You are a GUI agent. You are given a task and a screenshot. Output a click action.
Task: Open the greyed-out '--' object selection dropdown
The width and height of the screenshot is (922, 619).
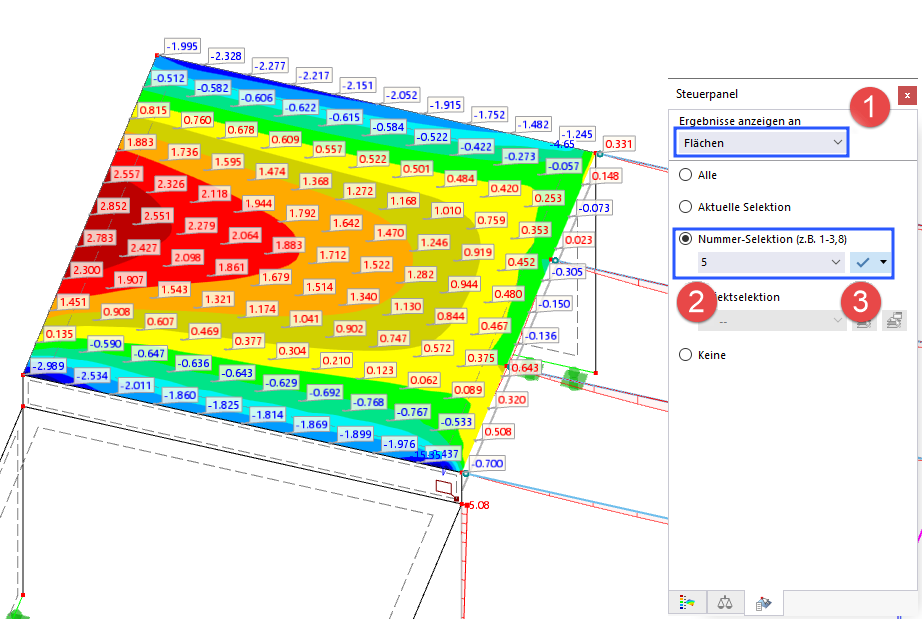[772, 321]
